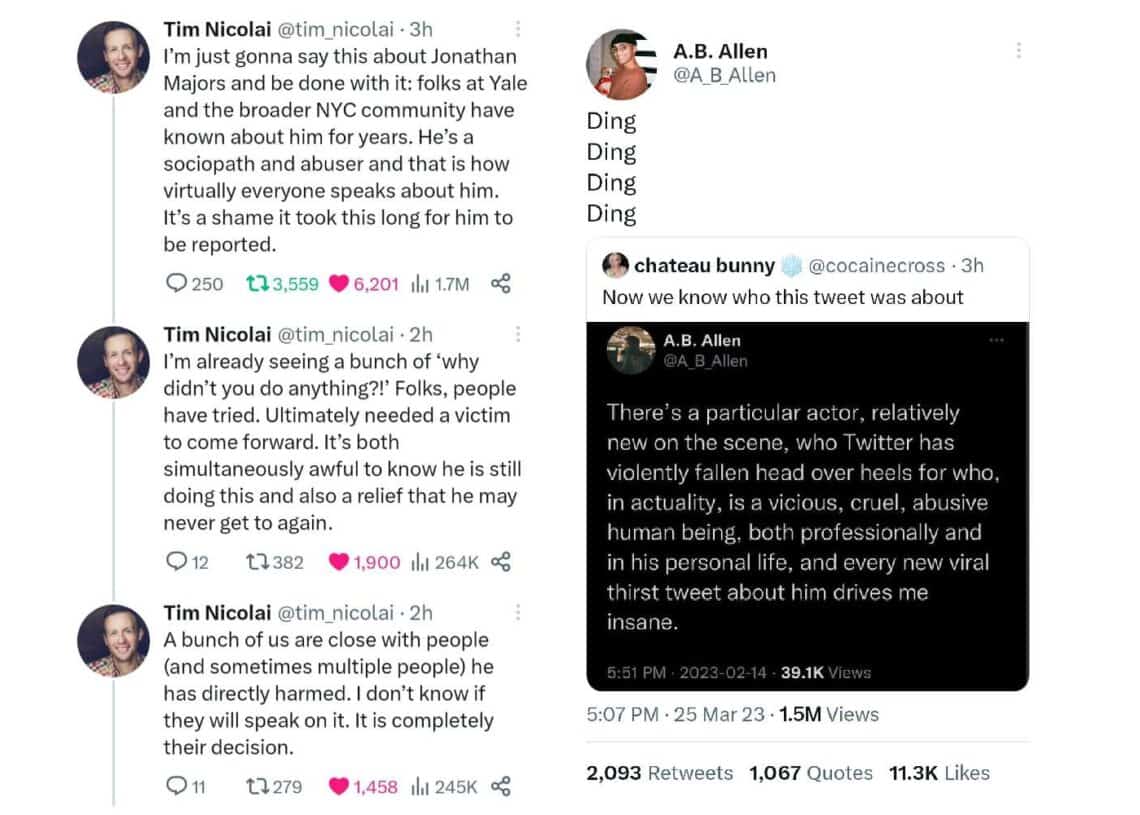This screenshot has height=815, width=1140.
Task: Show the 11.3K Likes list
Action: (x=939, y=773)
